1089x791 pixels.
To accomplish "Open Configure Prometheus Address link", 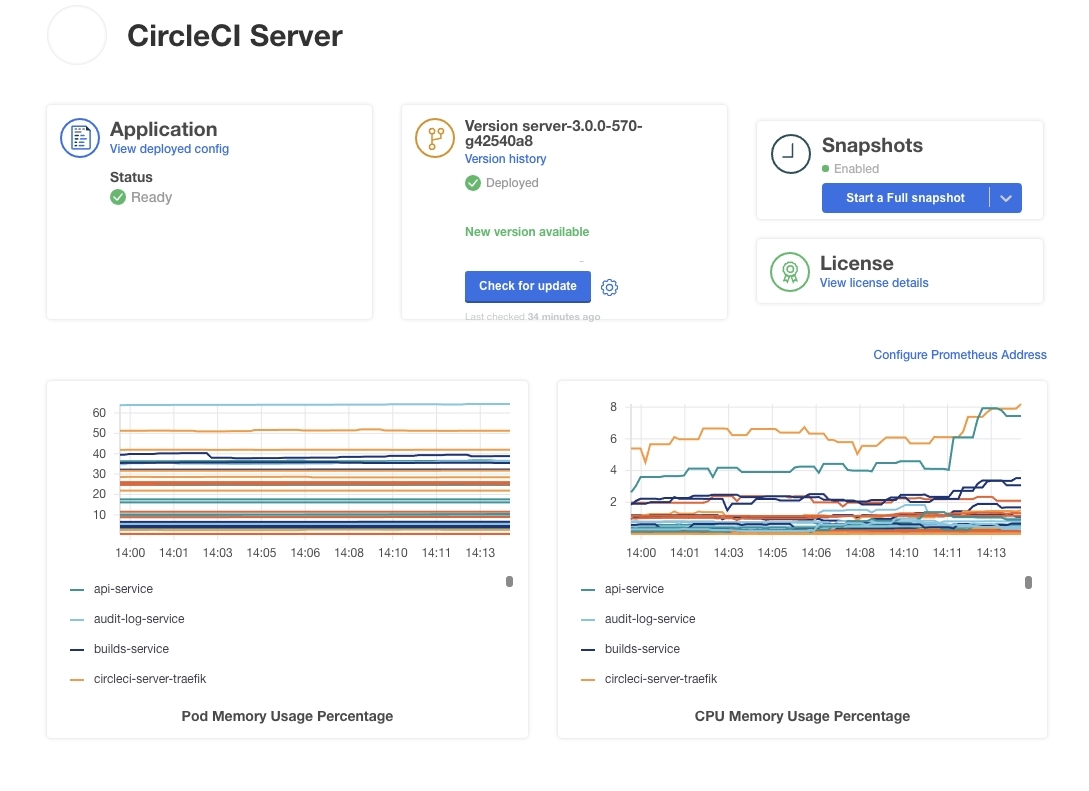I will 959,355.
